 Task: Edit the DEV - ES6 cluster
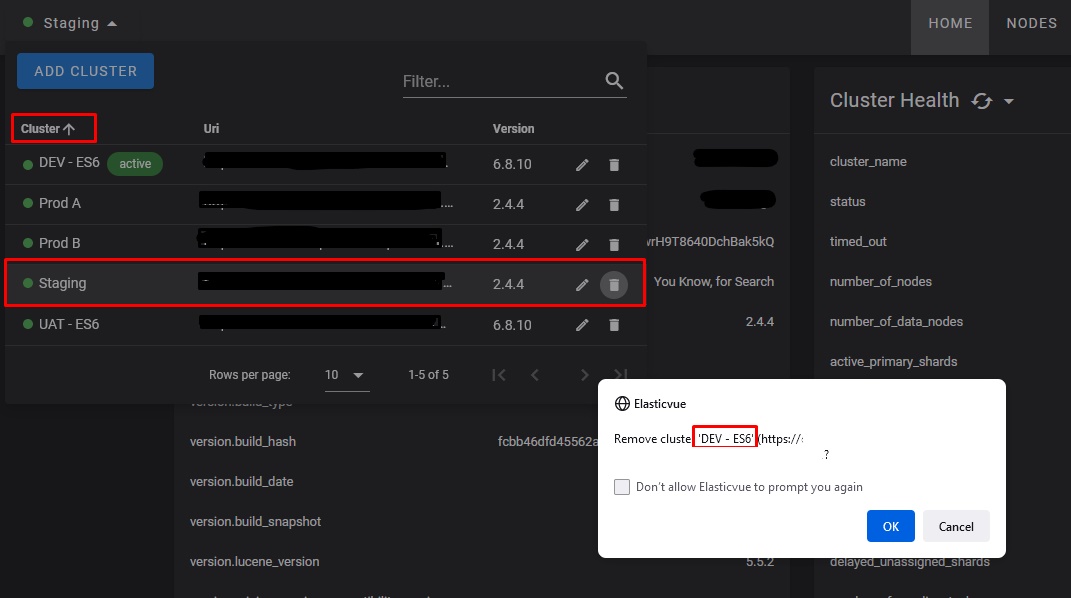pos(582,164)
